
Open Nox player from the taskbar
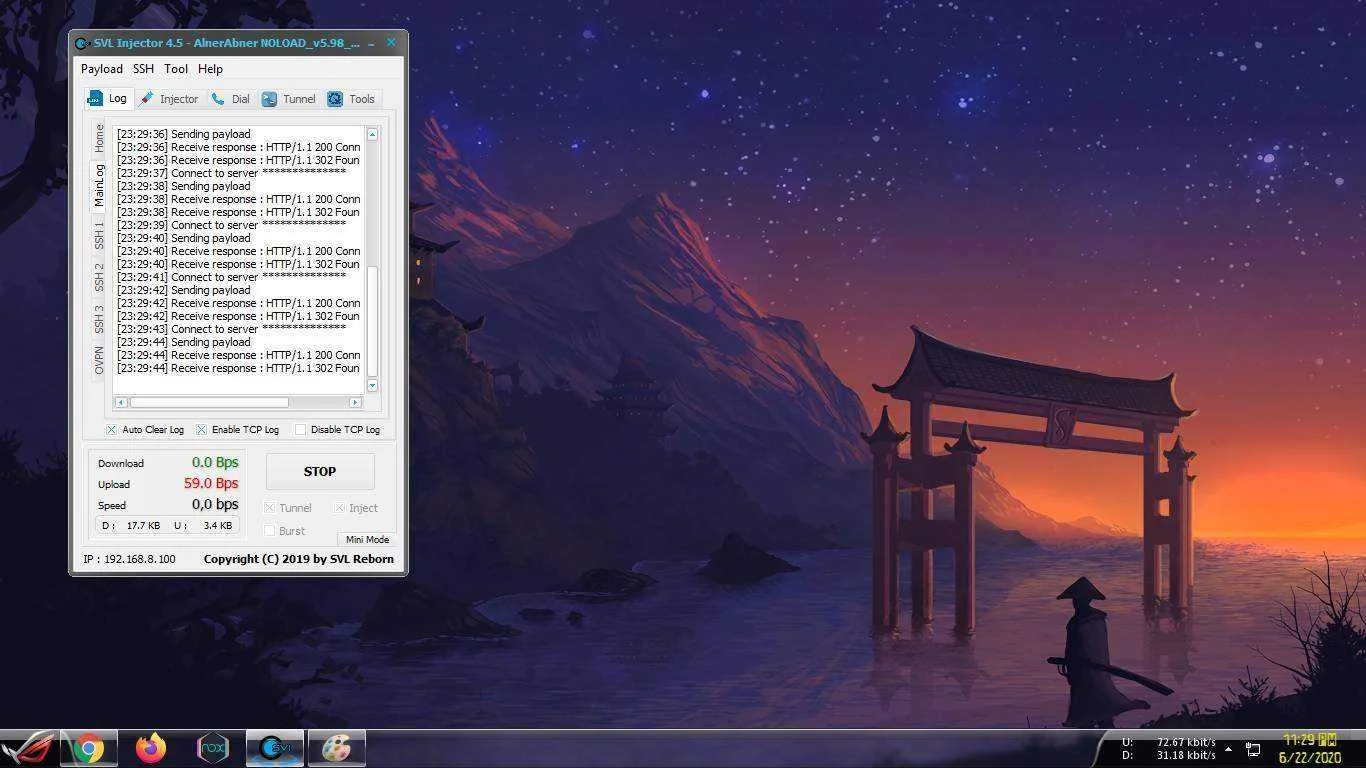pyautogui.click(x=213, y=748)
